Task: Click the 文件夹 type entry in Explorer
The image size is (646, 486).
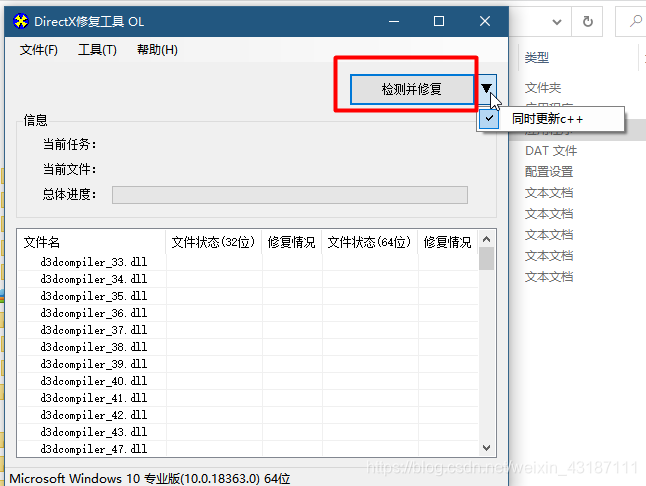Action: point(543,88)
